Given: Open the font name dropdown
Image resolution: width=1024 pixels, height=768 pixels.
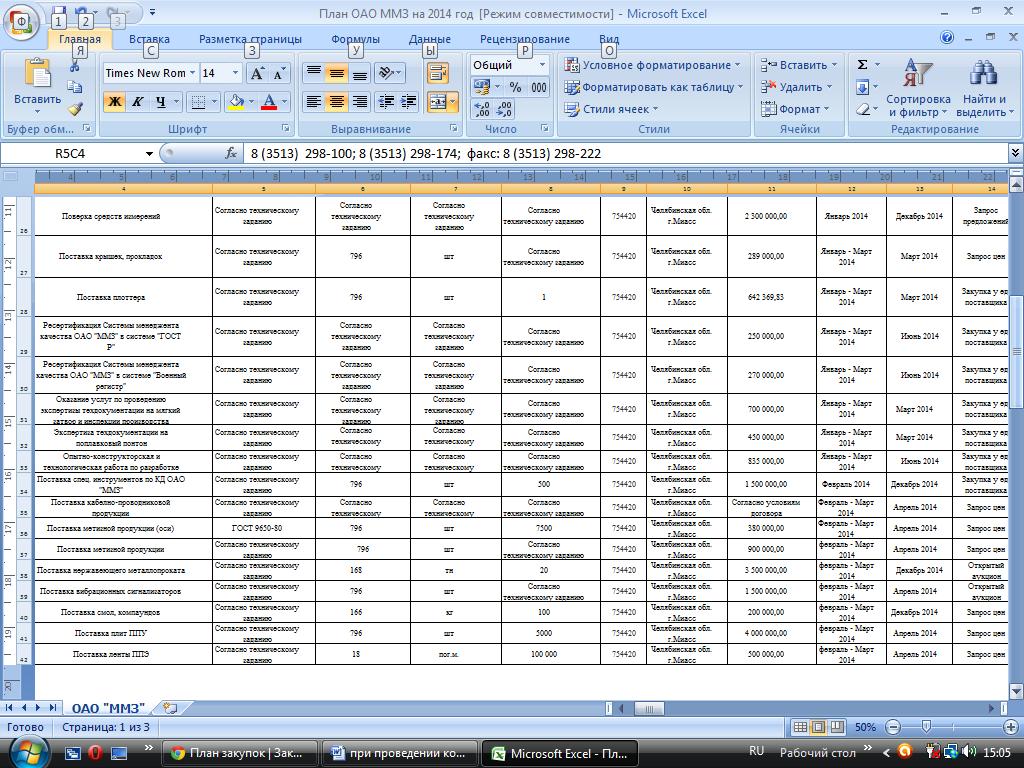Looking at the screenshot, I should pyautogui.click(x=193, y=73).
